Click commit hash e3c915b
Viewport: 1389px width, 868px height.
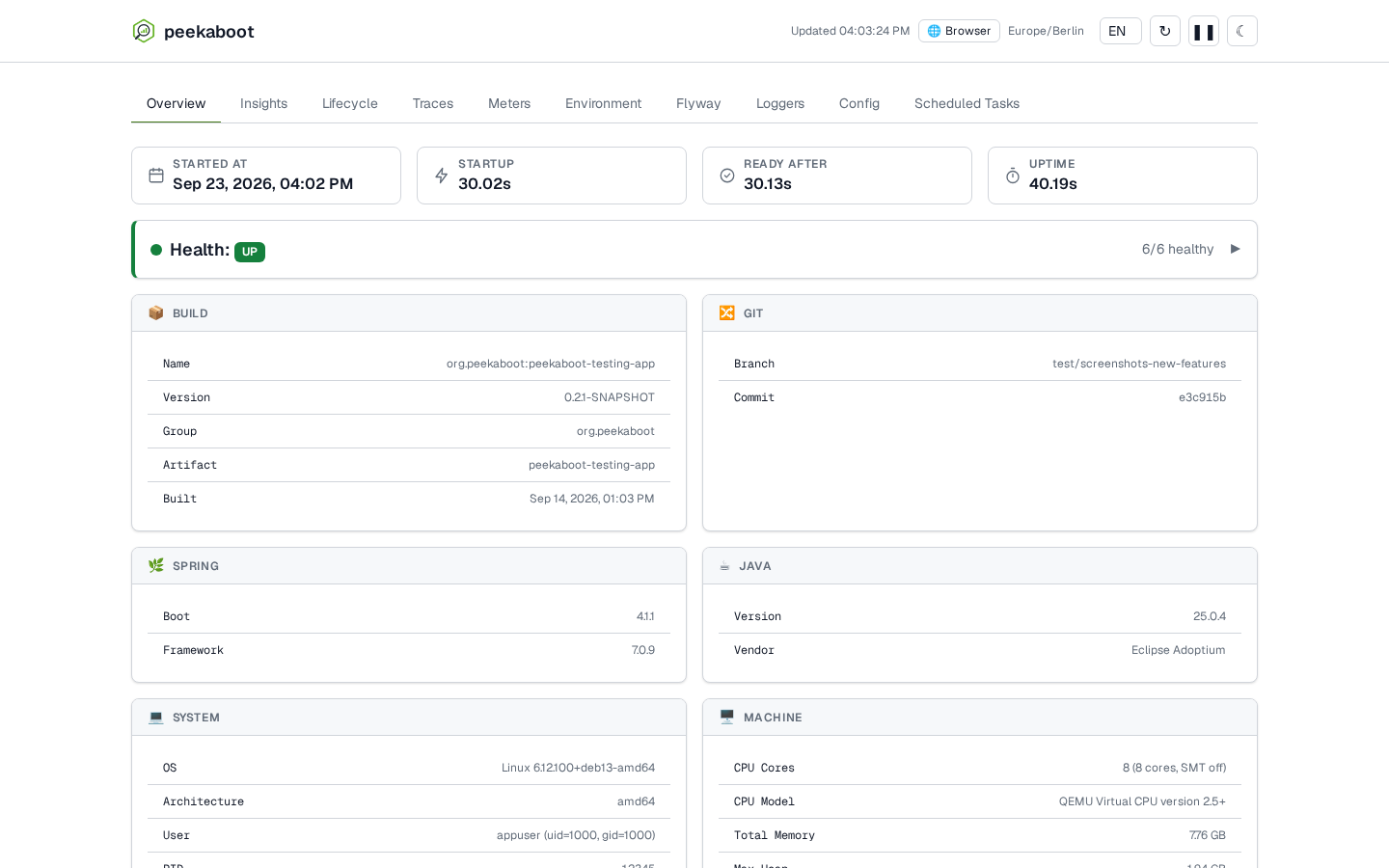pyautogui.click(x=1202, y=397)
